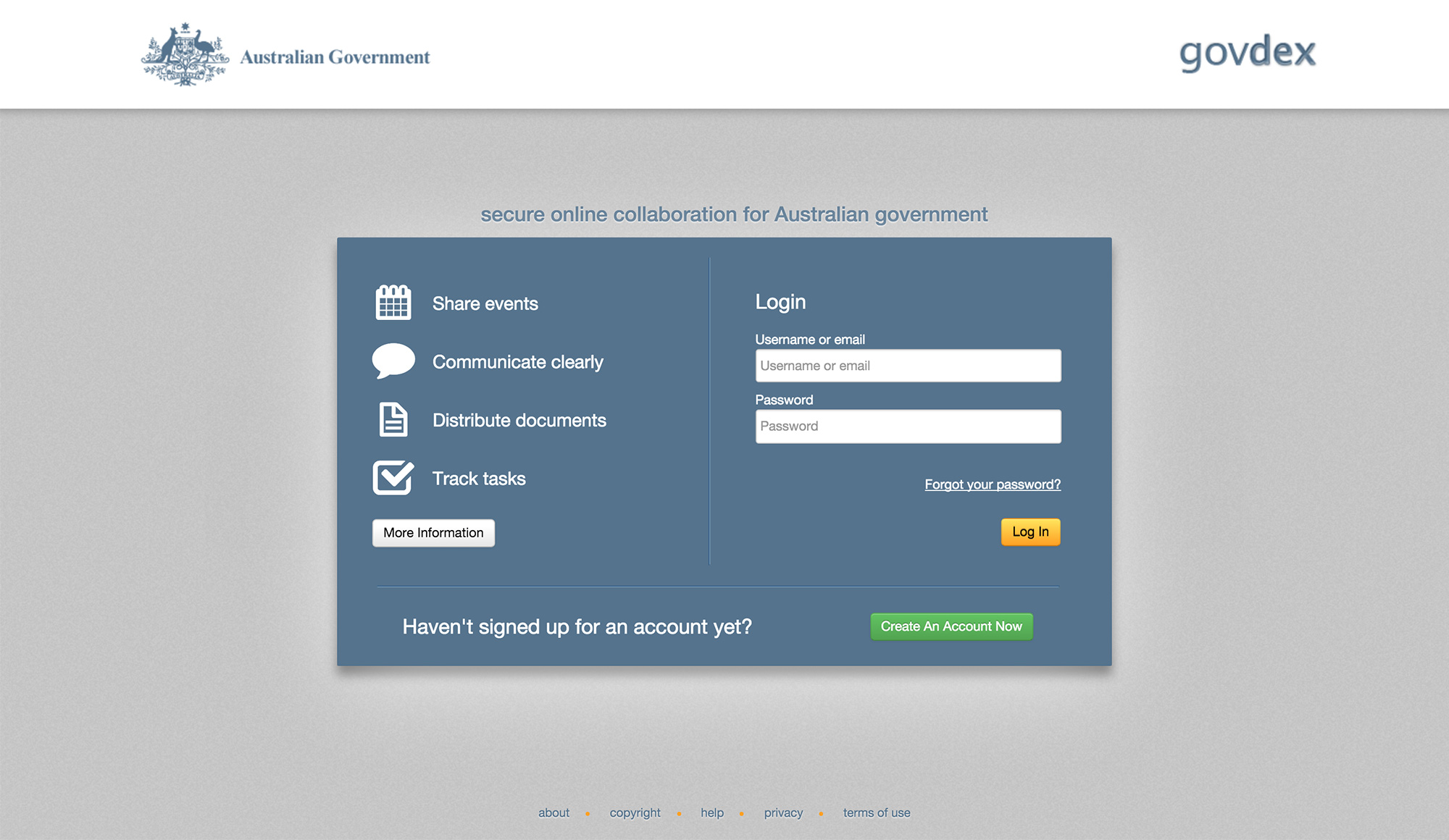Click the terms of use footer link
Viewport: 1449px width, 840px height.
tap(878, 813)
